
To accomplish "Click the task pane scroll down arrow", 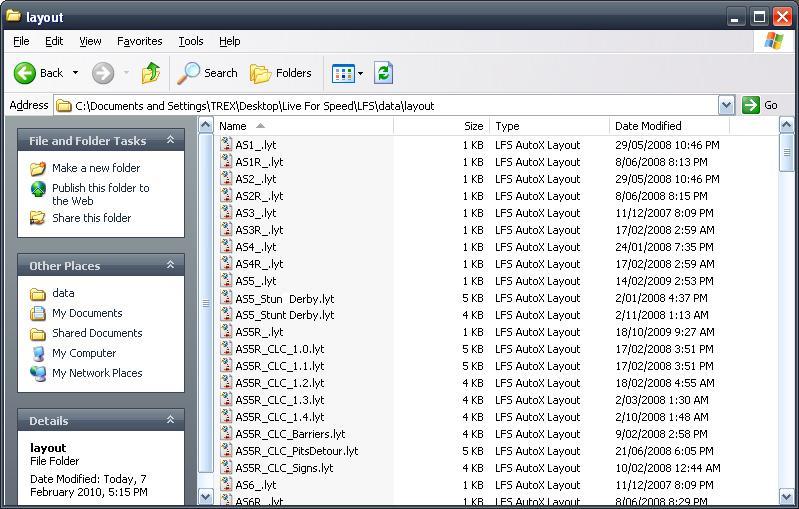I will [206, 496].
